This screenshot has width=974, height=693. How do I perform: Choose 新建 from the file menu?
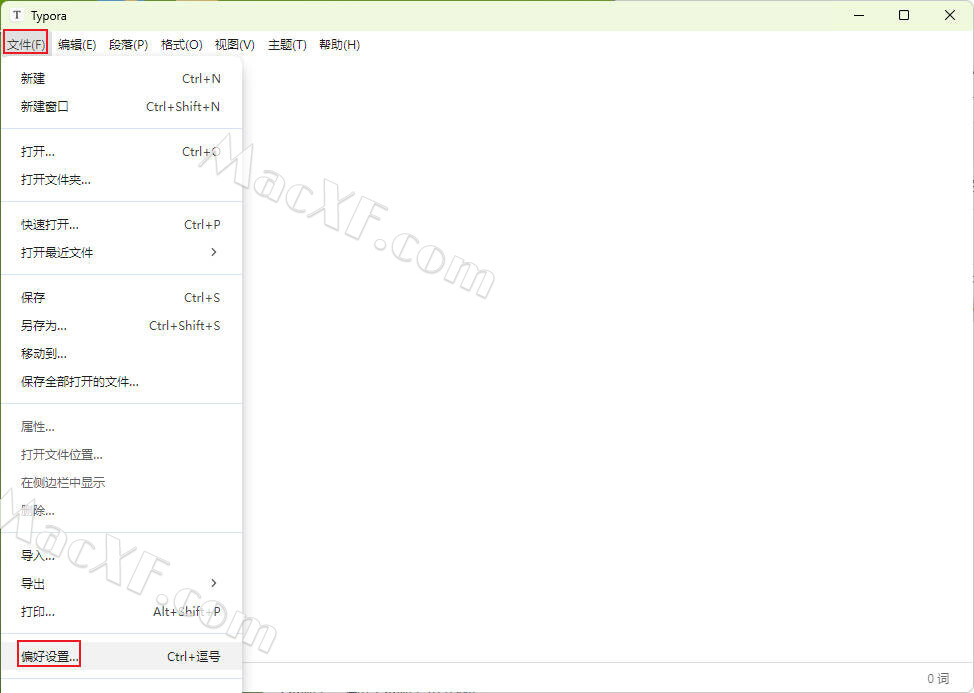(x=121, y=79)
